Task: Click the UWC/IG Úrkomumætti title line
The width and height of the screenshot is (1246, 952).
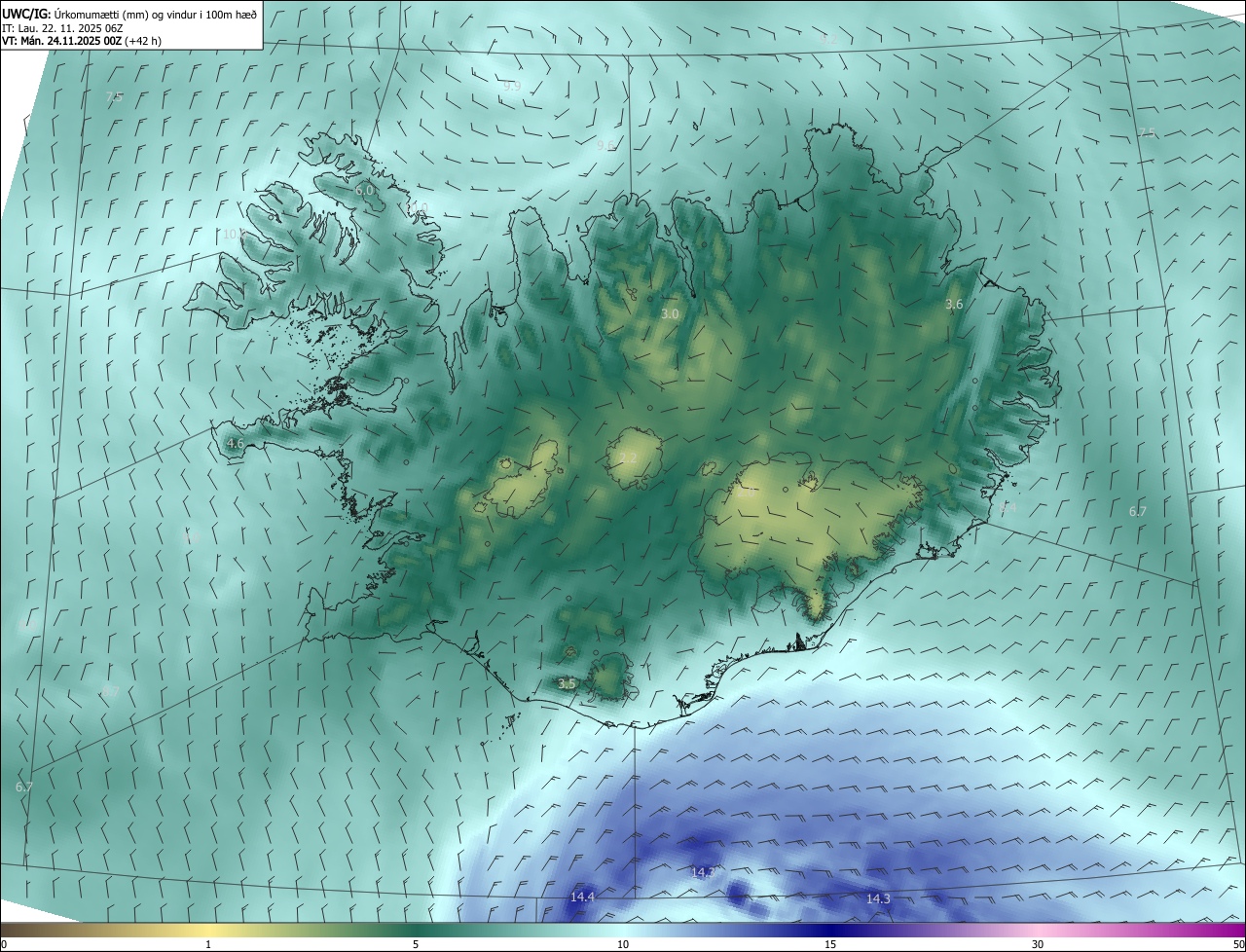Action: coord(129,13)
